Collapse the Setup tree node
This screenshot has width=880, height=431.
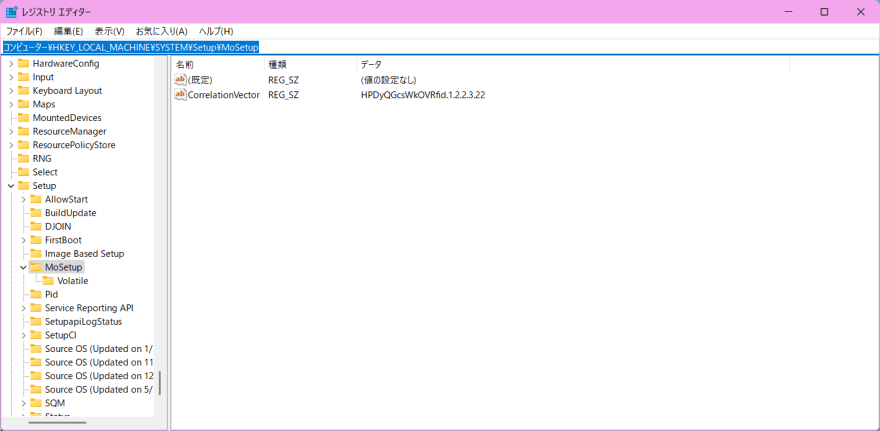tap(11, 186)
